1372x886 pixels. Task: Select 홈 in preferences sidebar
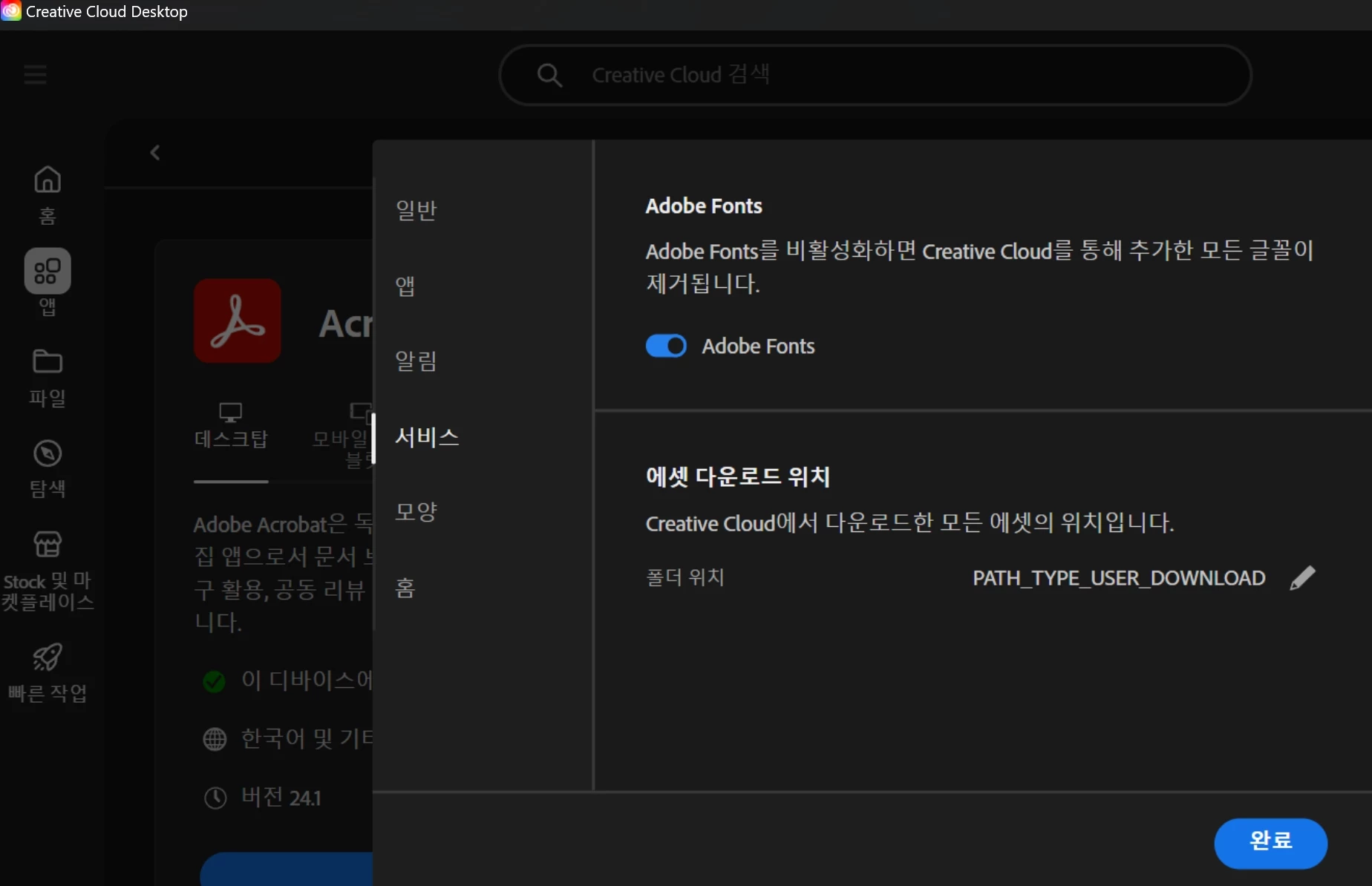click(405, 588)
